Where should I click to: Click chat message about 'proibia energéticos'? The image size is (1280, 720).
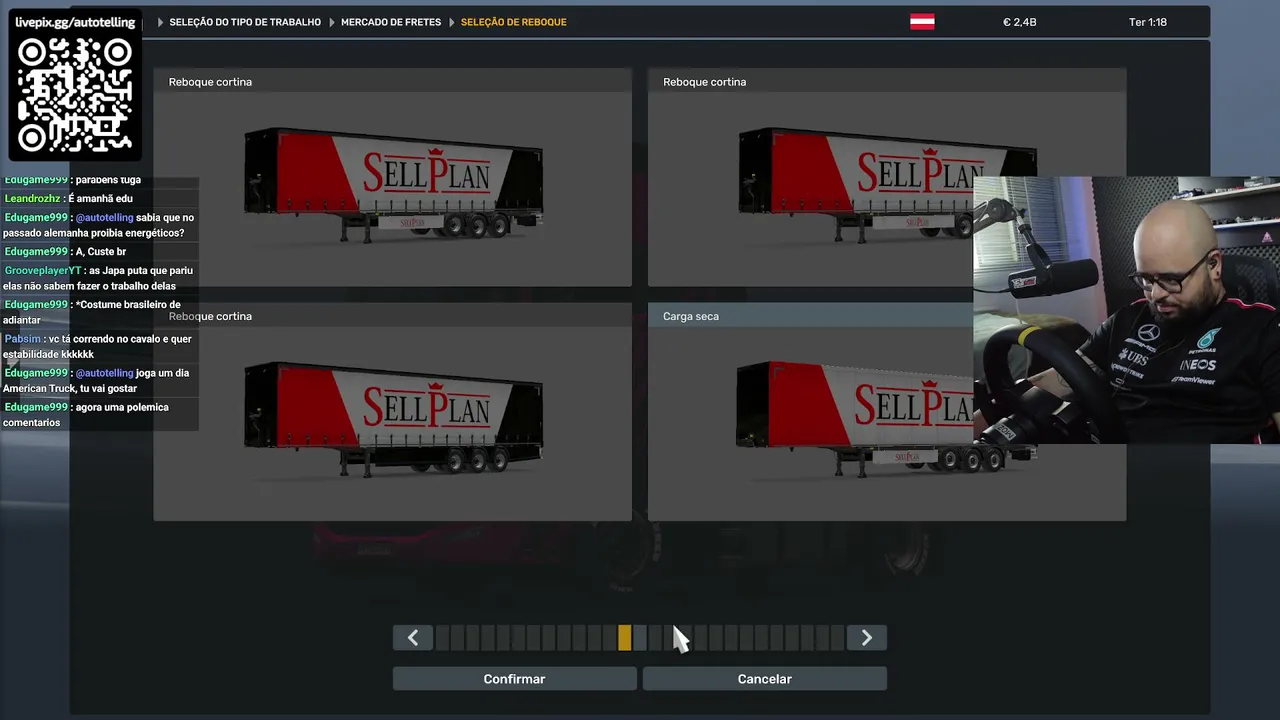click(99, 225)
